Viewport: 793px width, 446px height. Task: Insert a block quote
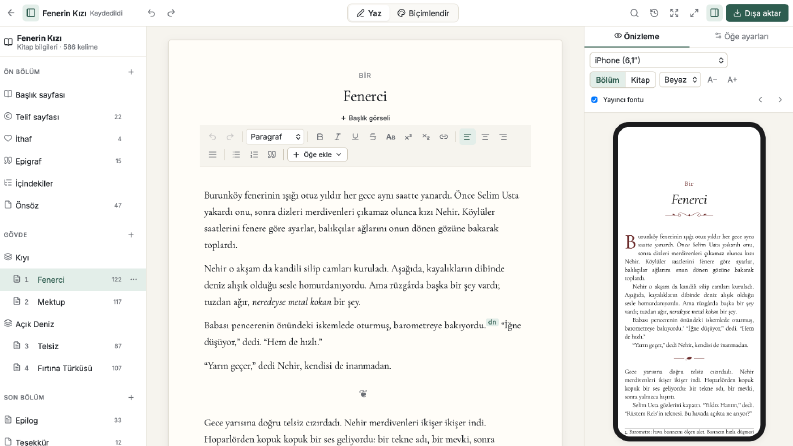pos(272,155)
